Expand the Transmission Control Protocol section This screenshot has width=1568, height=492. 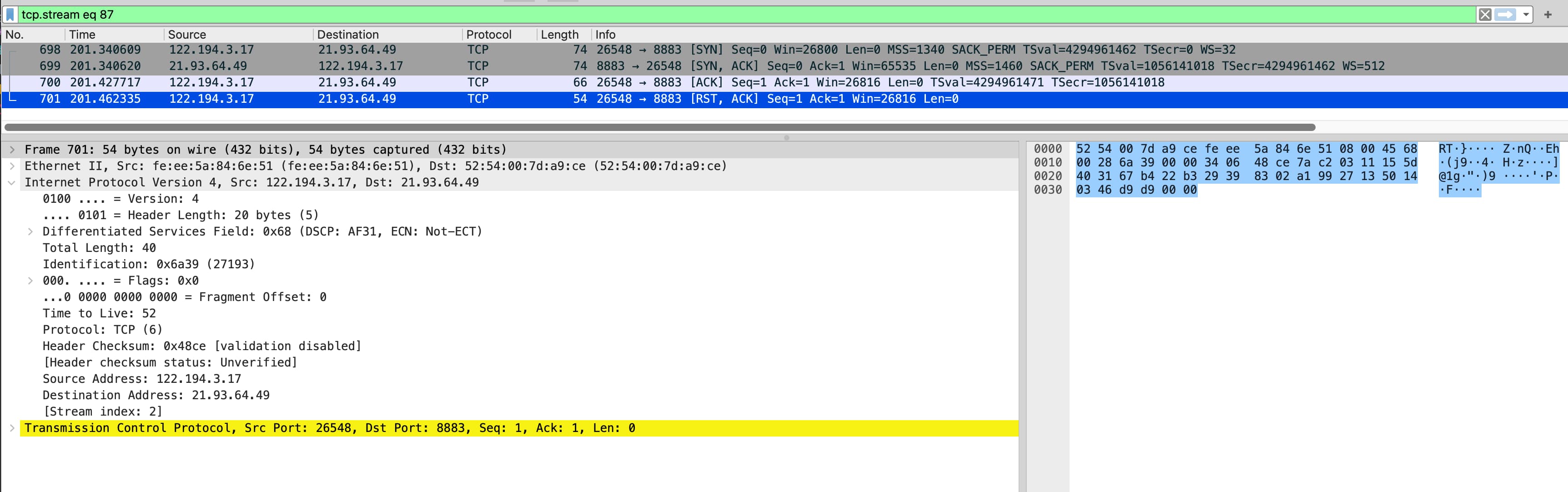tap(11, 428)
